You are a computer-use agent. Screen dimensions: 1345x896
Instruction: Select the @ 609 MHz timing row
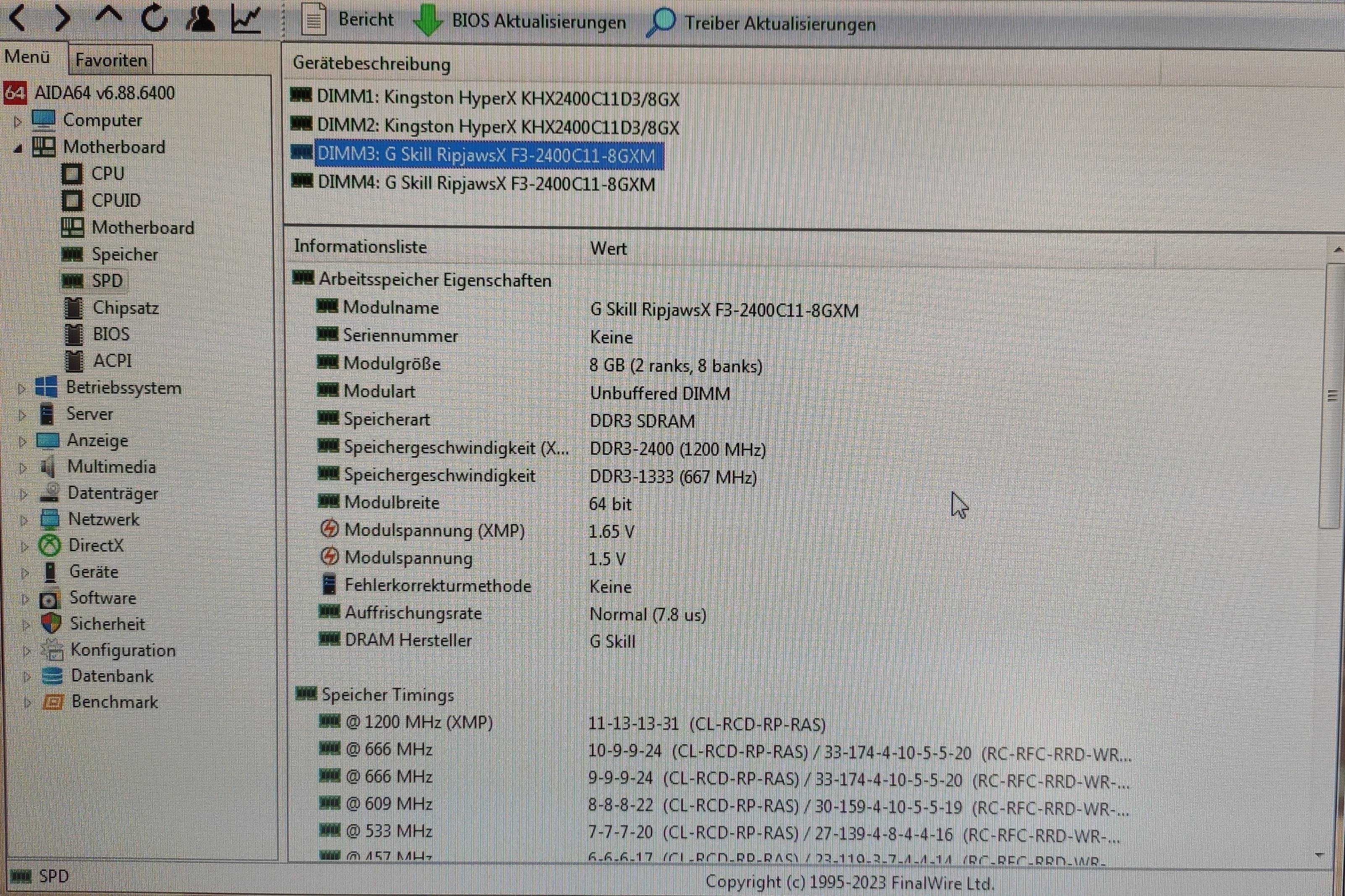(724, 806)
